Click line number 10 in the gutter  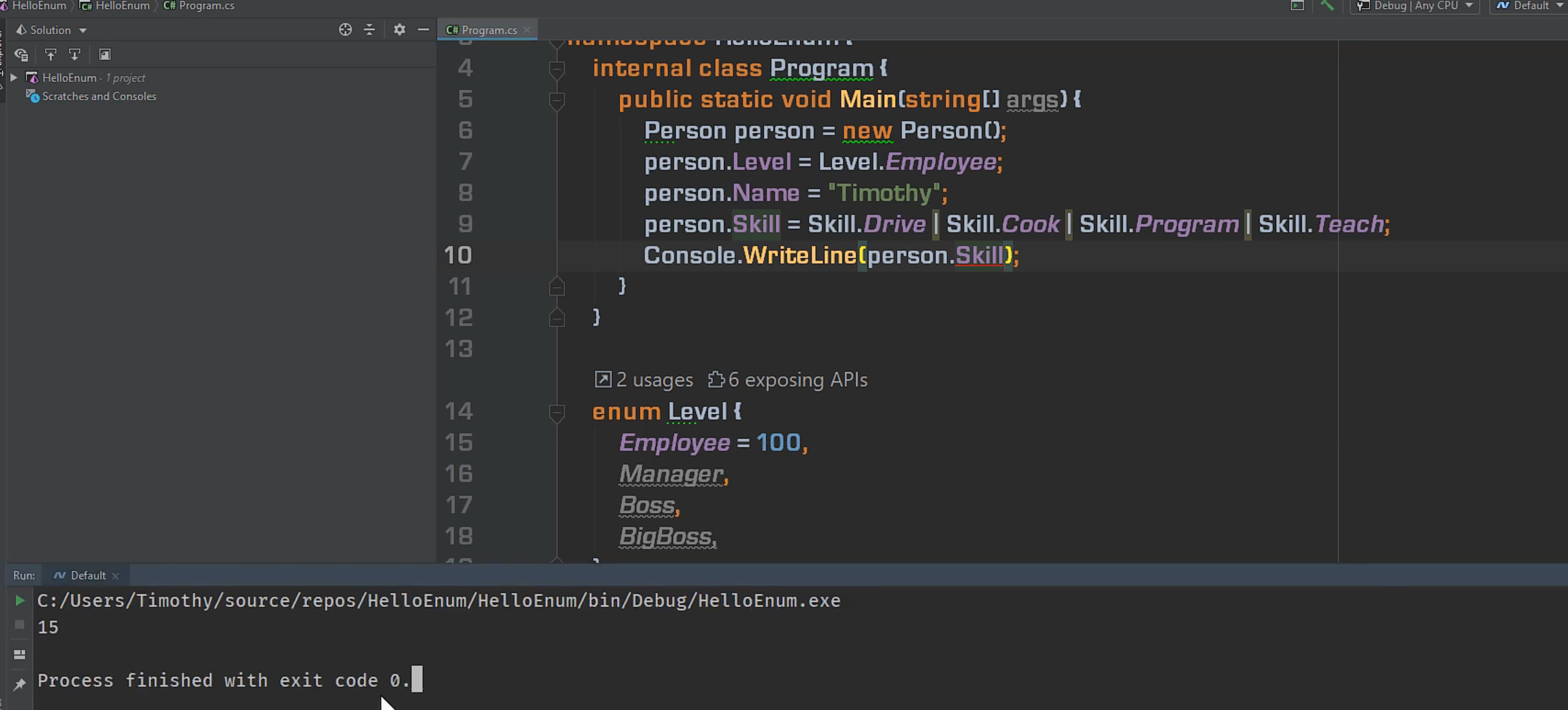tap(458, 255)
